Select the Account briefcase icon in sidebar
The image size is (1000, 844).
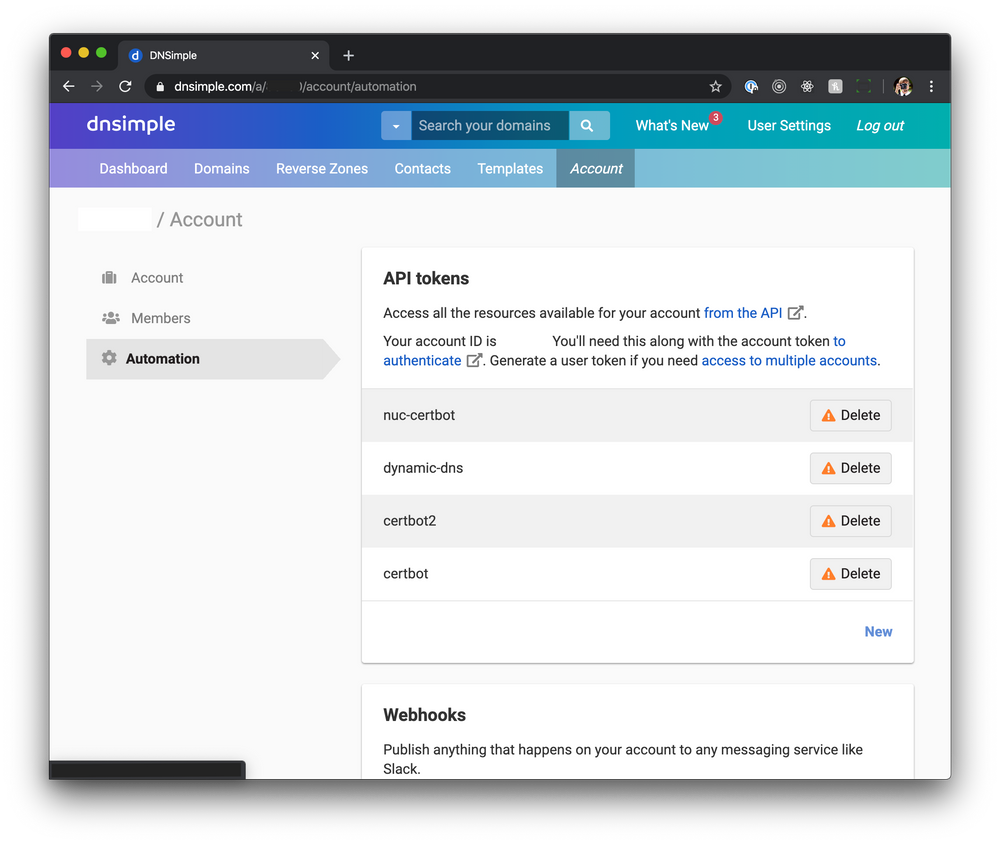click(x=110, y=277)
